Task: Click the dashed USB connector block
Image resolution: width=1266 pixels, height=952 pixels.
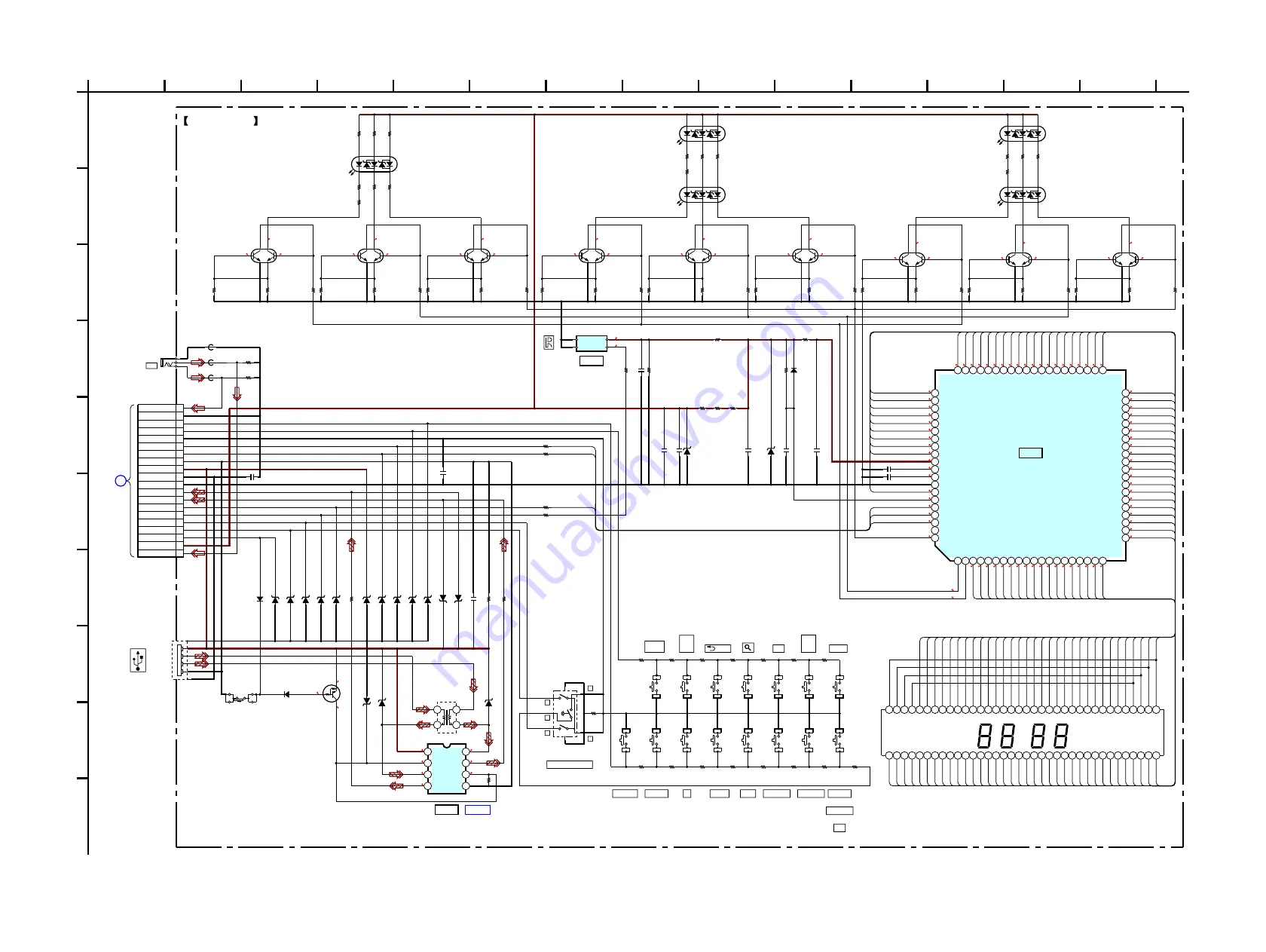Action: coord(179,660)
